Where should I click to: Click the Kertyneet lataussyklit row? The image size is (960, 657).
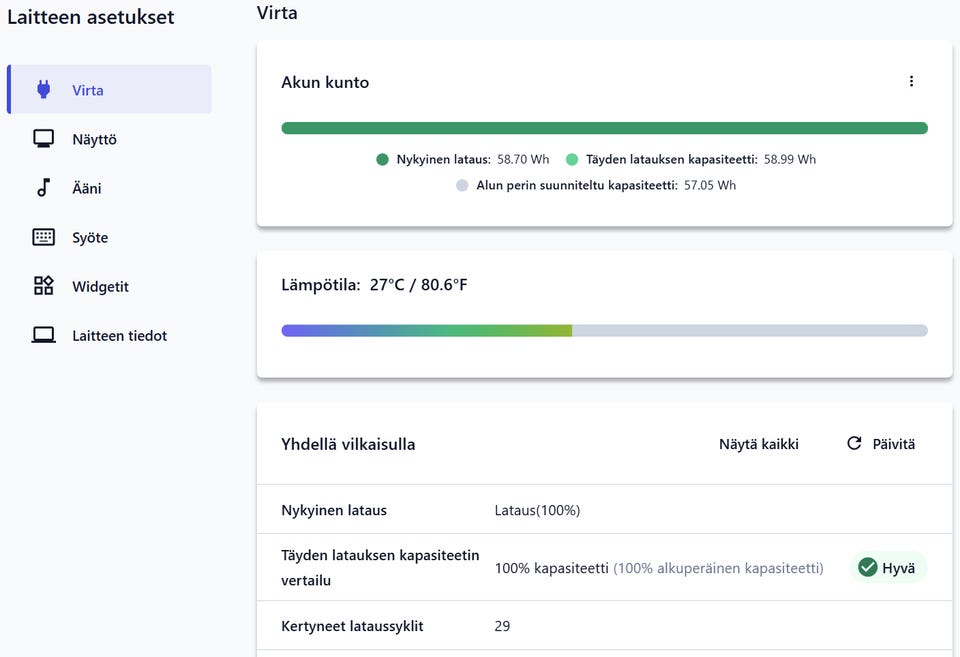(x=604, y=626)
